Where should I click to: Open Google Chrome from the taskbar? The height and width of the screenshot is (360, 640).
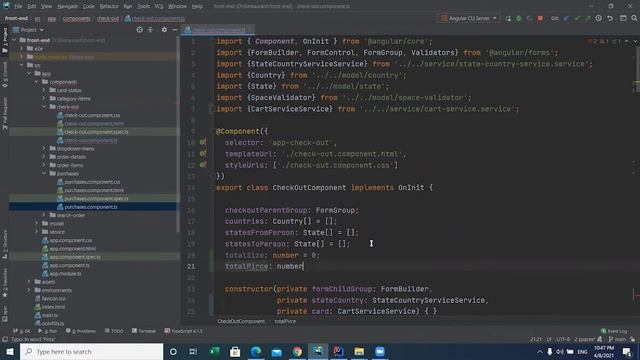[297, 351]
